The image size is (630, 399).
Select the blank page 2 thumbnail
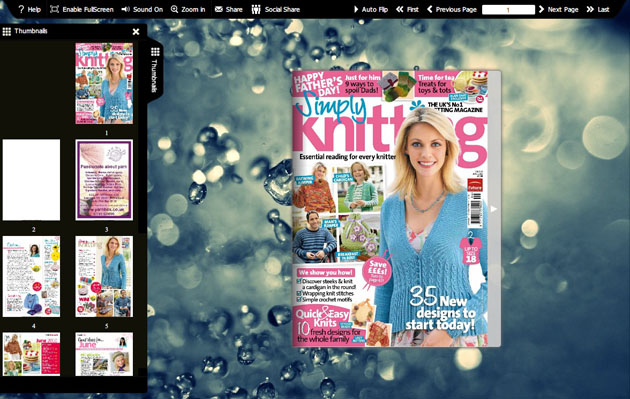31,180
